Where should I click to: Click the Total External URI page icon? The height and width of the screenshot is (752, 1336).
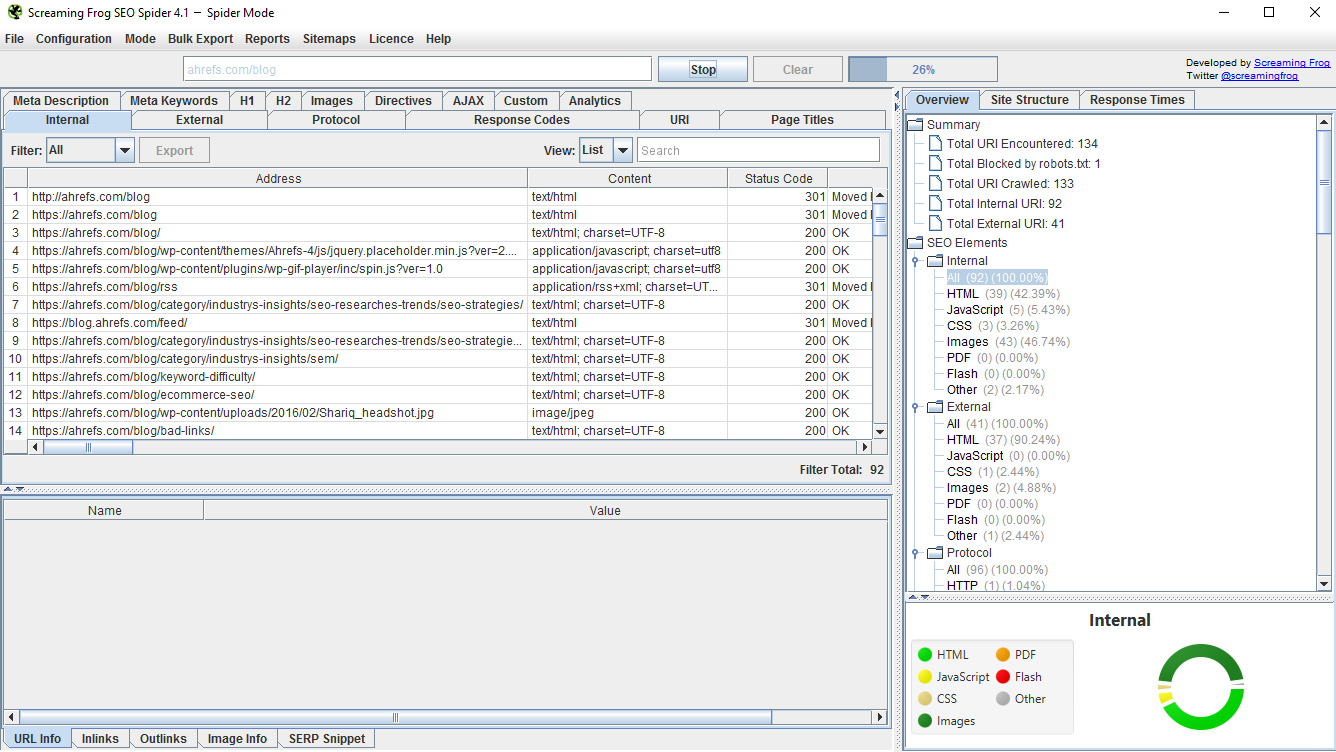coord(935,224)
